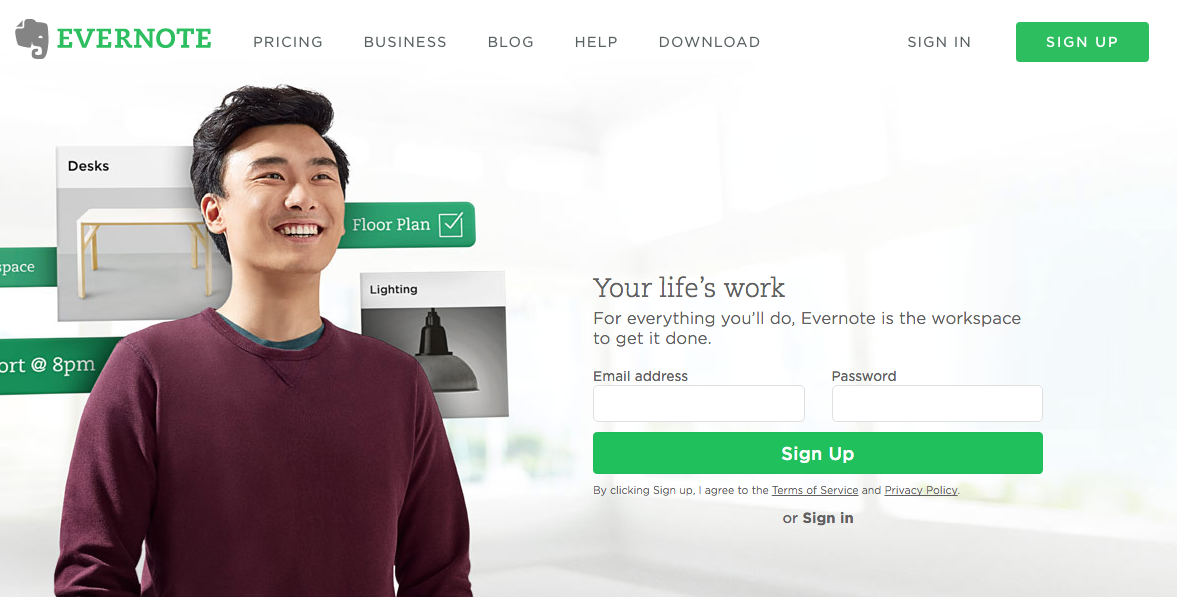Focus the Password field
The image size is (1177, 597).
937,403
